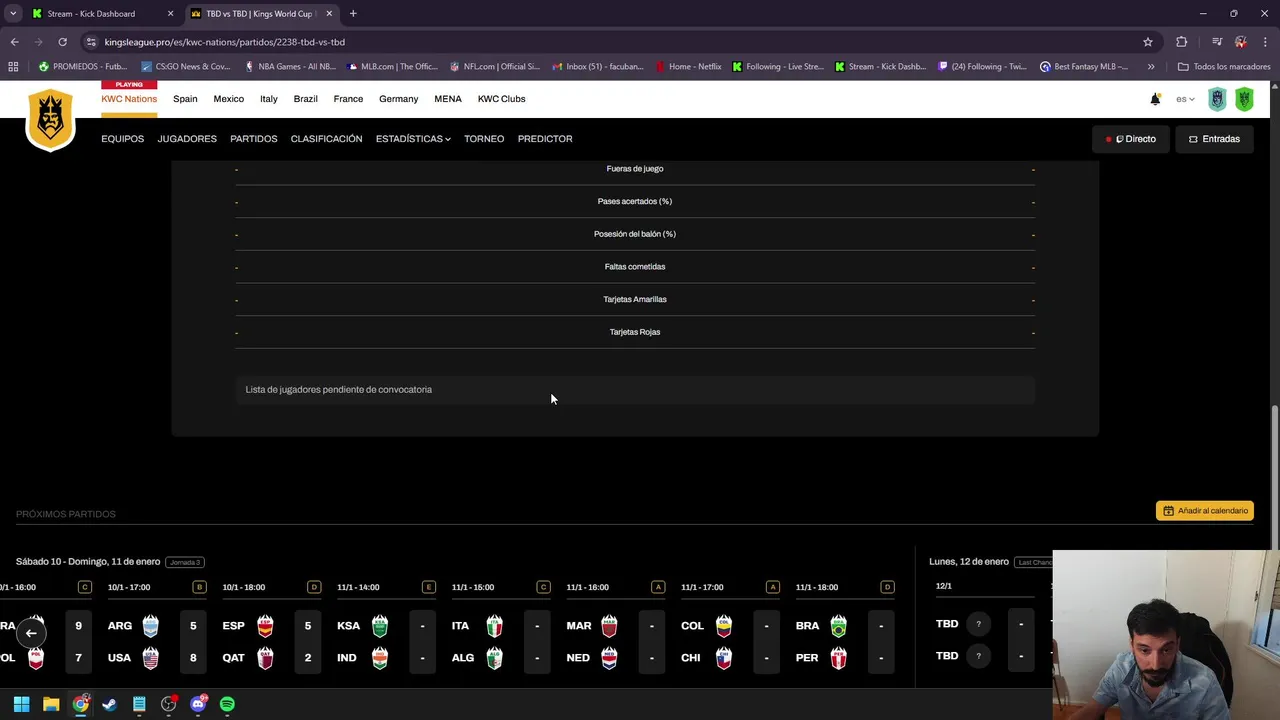Screen dimensions: 1280x720
Task: Click the Chile CHI team crest
Action: point(724,658)
